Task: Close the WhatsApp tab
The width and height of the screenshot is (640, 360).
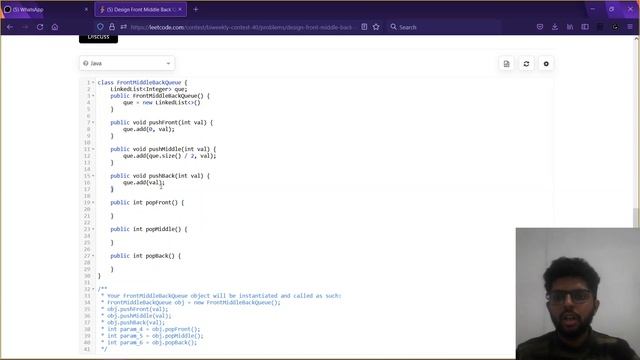Action: [86, 9]
